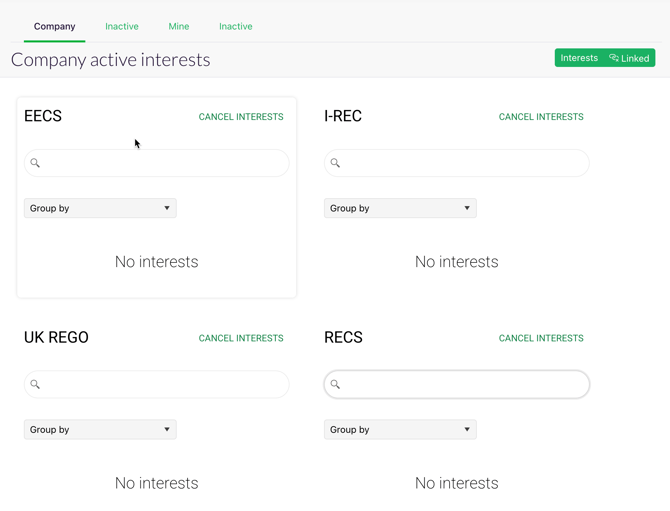The height and width of the screenshot is (511, 670).
Task: Switch view to Linked toggle option
Action: pyautogui.click(x=629, y=58)
